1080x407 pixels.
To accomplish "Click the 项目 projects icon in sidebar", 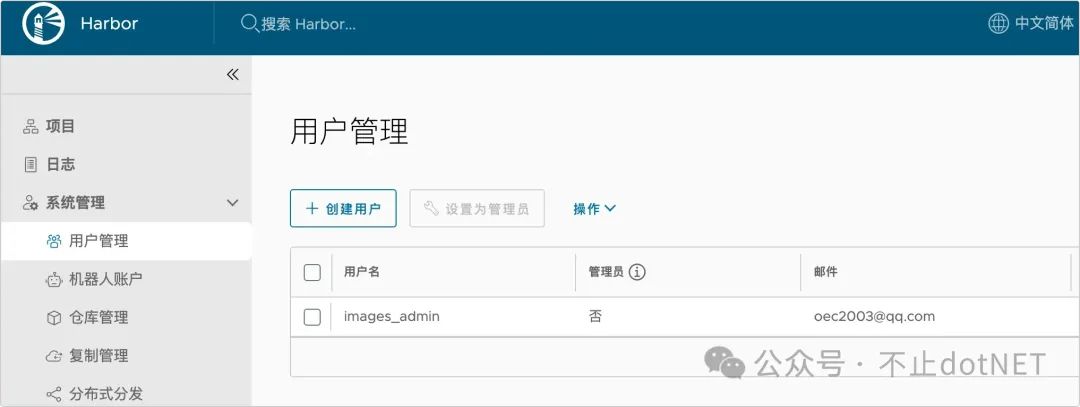I will [x=30, y=126].
